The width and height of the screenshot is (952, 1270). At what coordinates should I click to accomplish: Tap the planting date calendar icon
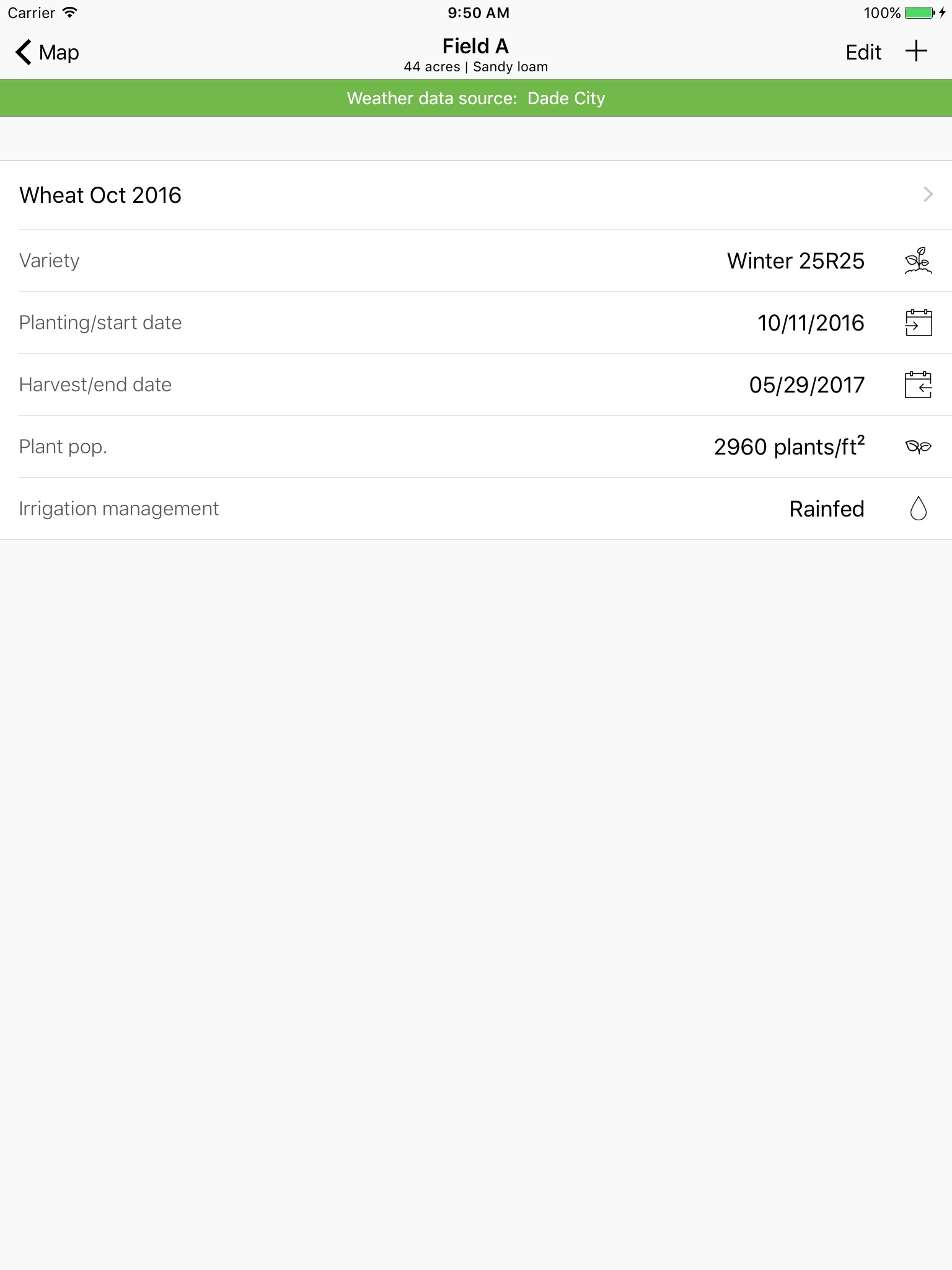(x=918, y=322)
